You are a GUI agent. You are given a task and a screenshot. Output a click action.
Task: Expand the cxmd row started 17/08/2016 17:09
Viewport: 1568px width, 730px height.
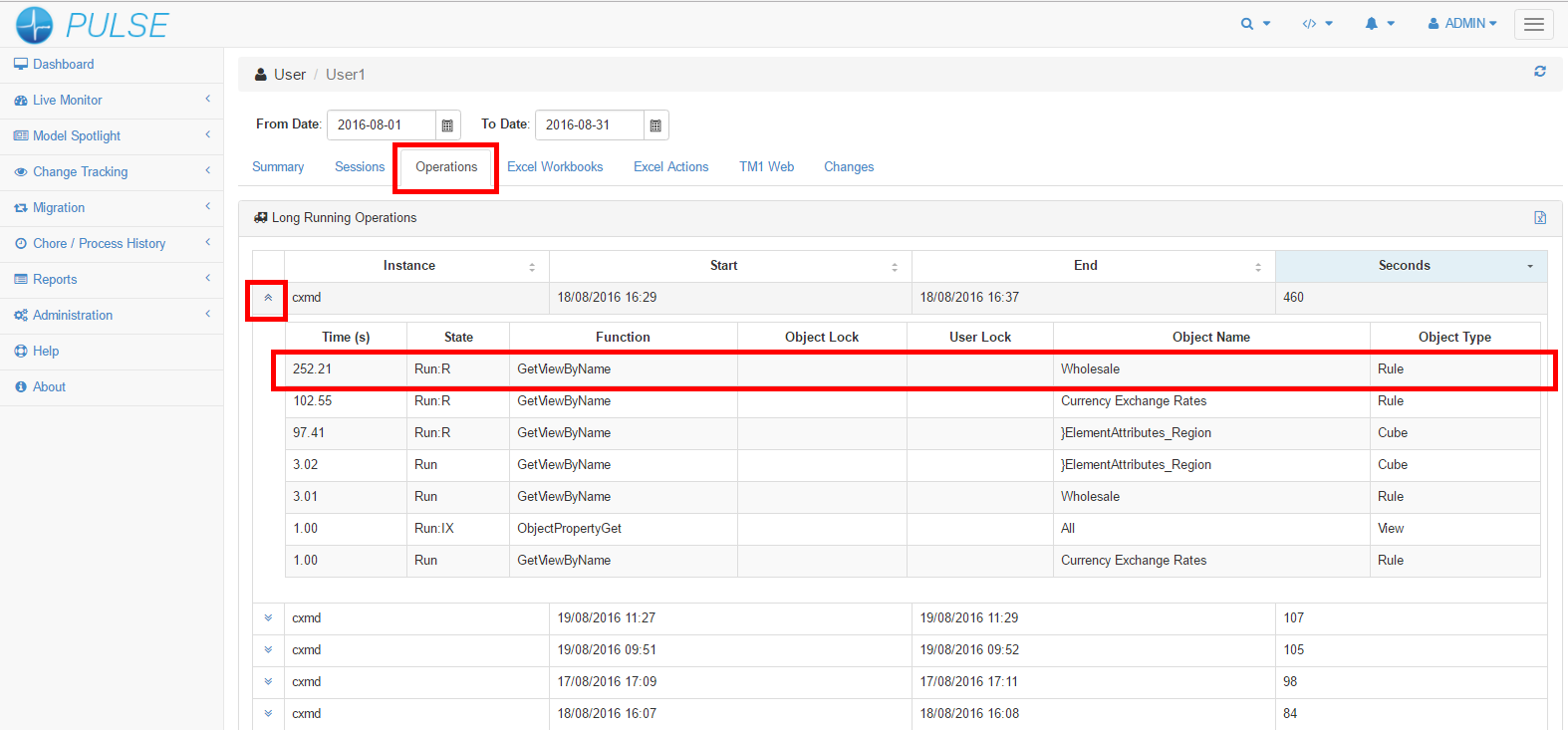pyautogui.click(x=268, y=682)
